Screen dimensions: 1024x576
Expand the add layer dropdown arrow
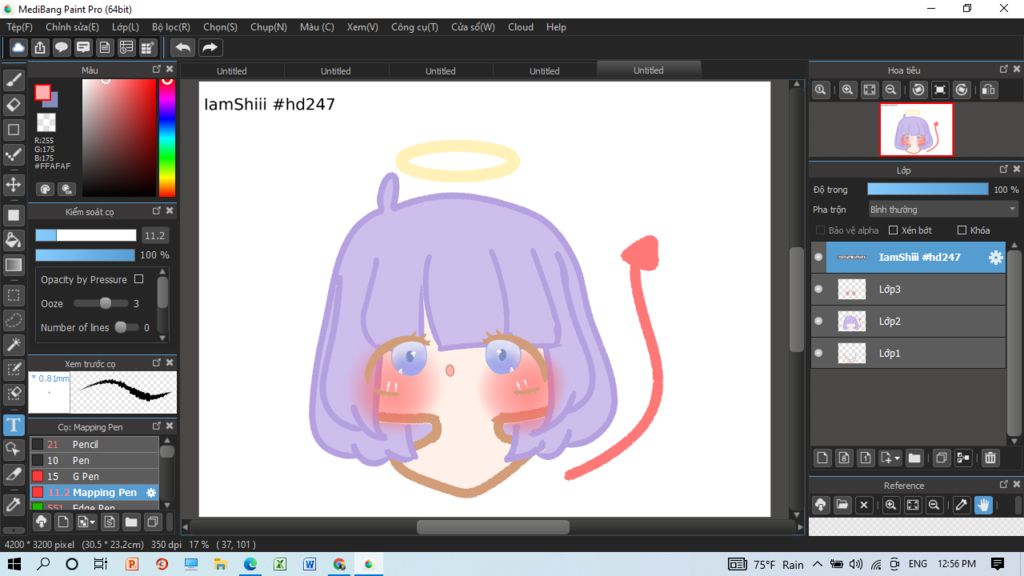click(x=897, y=458)
